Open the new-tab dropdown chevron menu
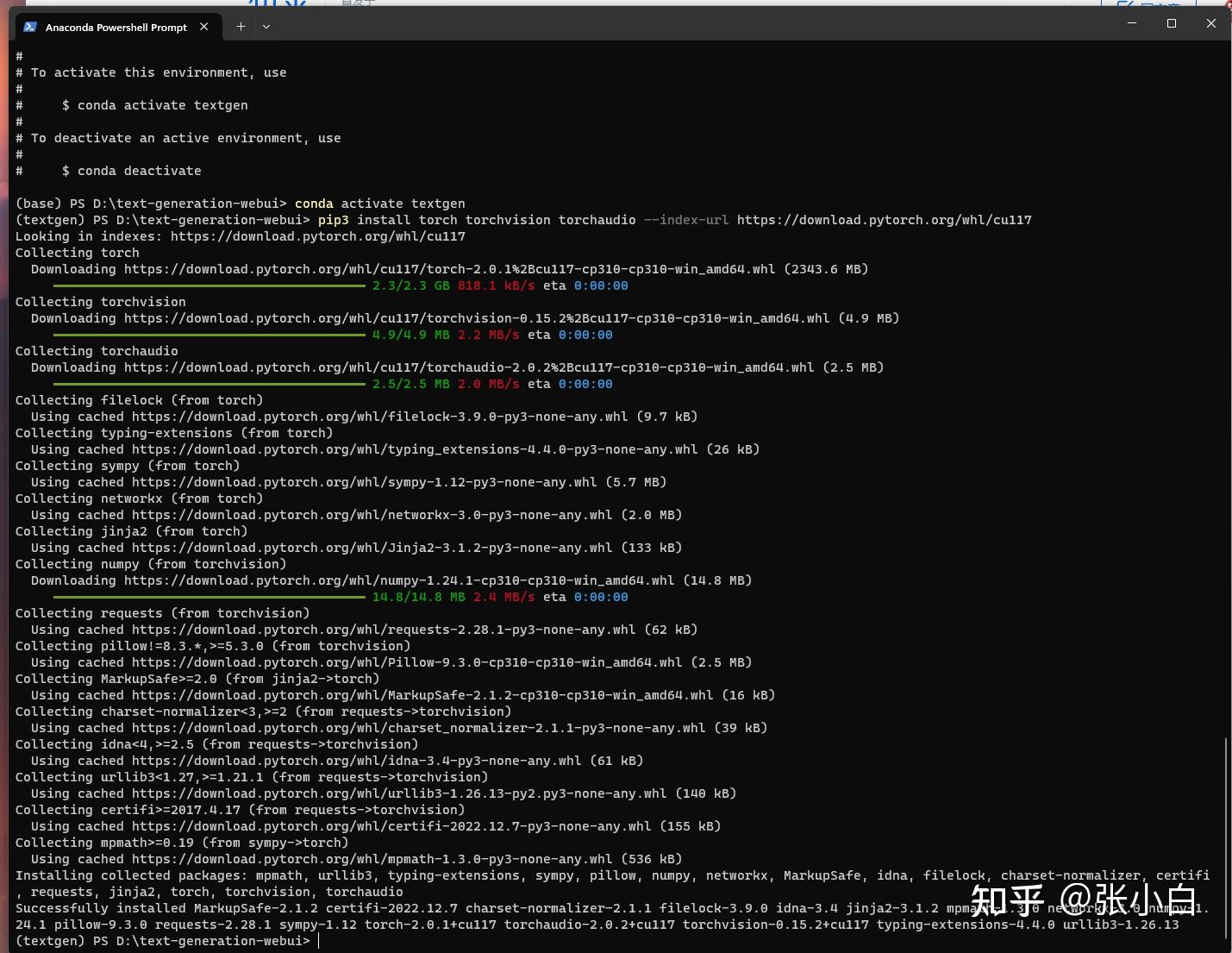The image size is (1232, 953). (x=266, y=27)
